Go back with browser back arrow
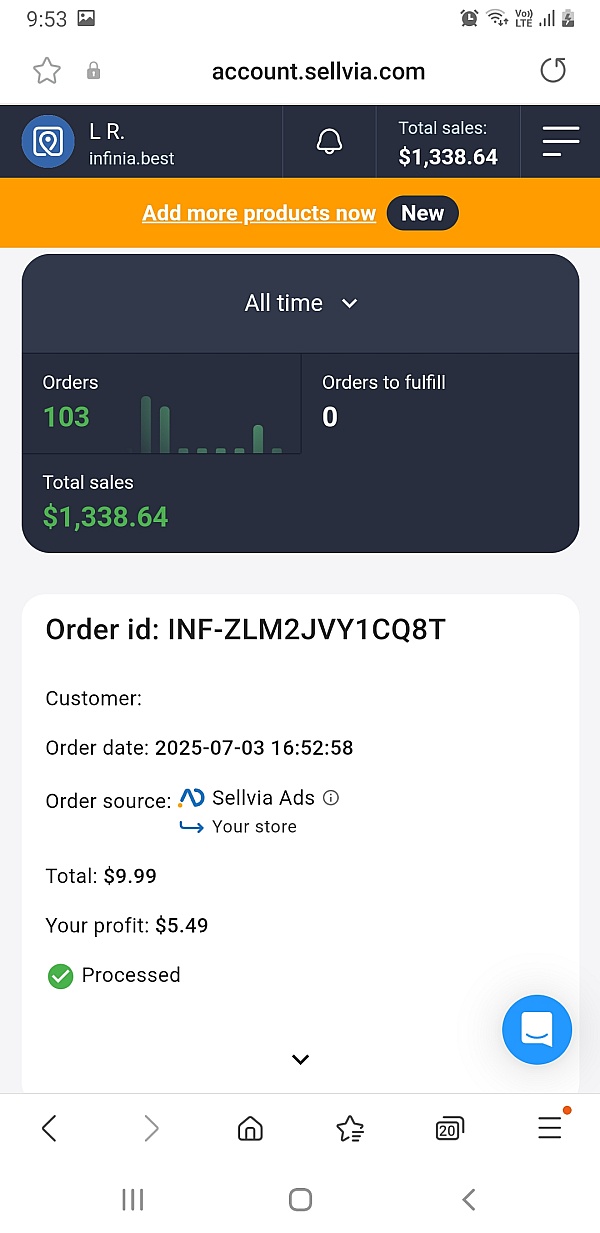Screen dimensions: 600x1233 (x=49, y=1129)
